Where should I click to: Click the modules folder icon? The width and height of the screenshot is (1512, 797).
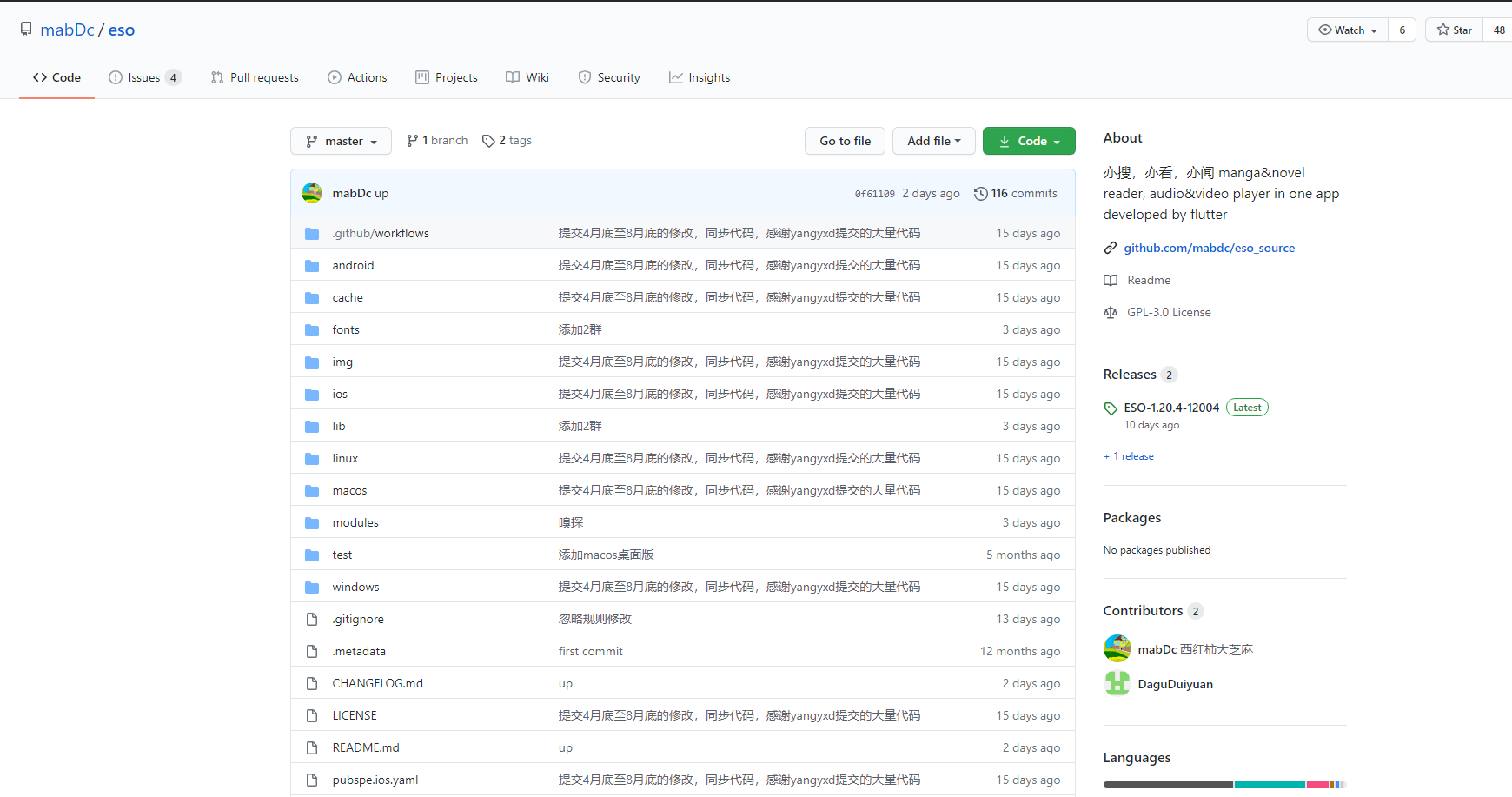point(312,522)
